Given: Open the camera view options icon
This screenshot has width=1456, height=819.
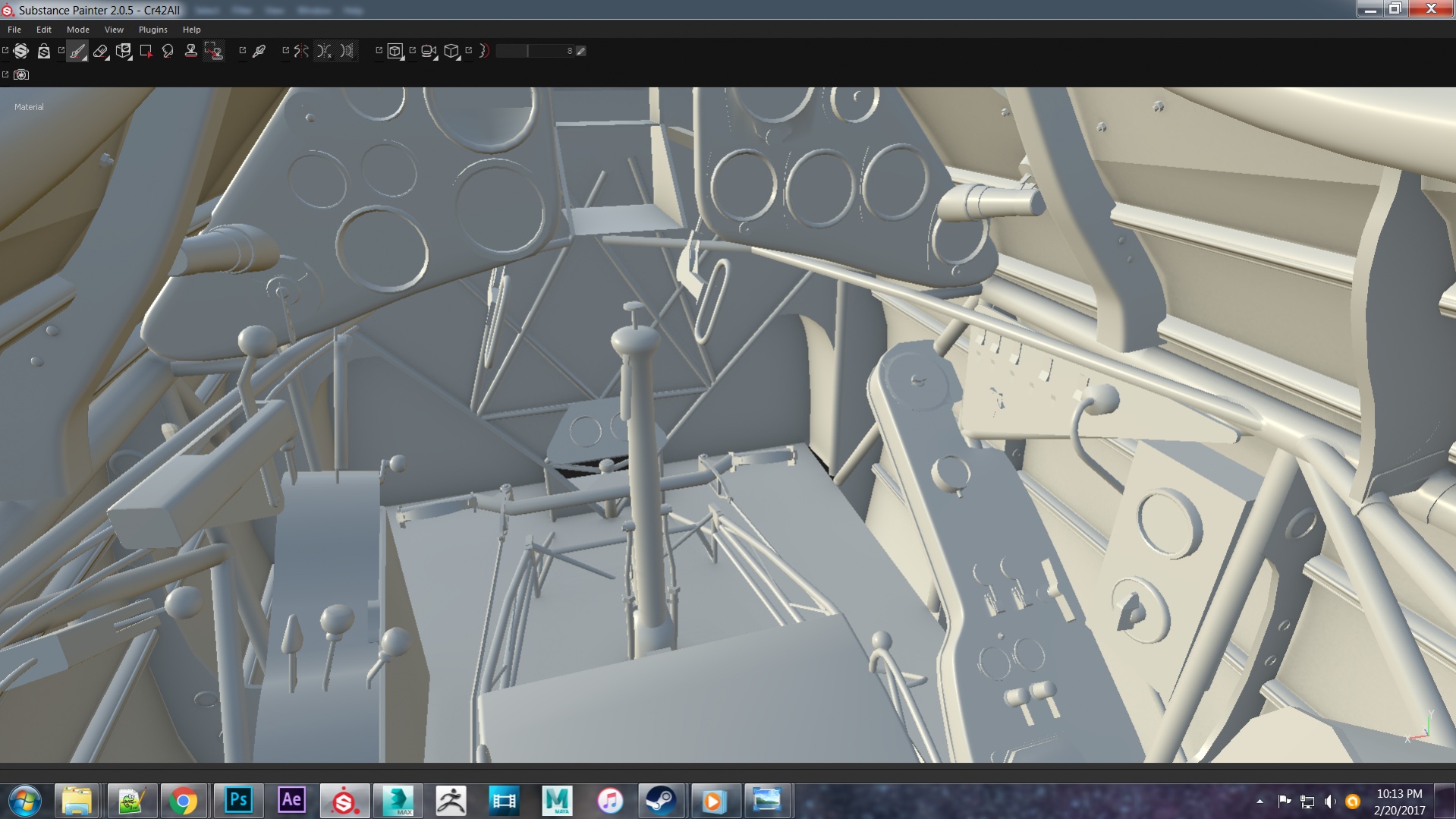Looking at the screenshot, I should coord(429,51).
